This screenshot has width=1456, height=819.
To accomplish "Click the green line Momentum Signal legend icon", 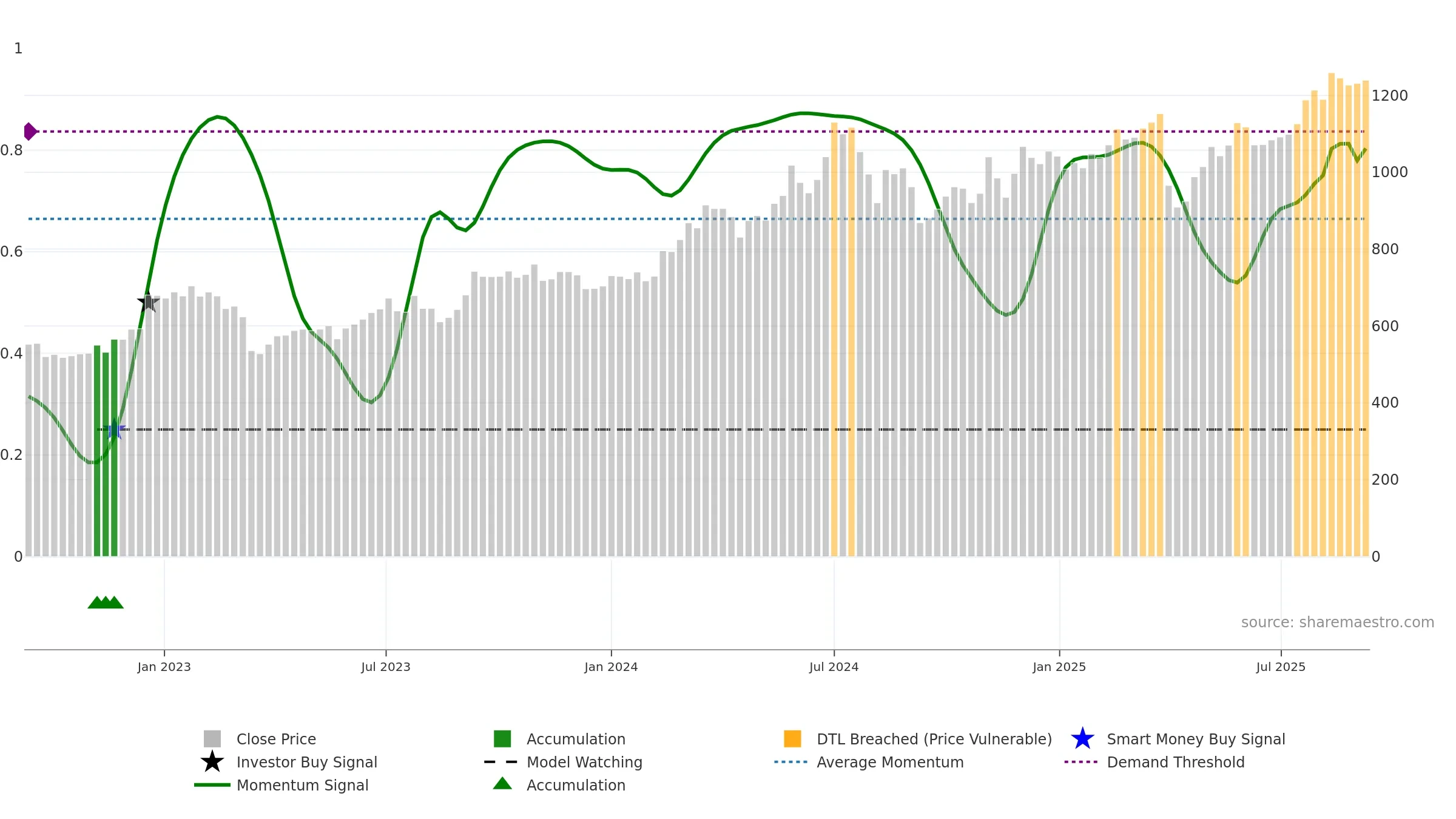I will (x=212, y=784).
